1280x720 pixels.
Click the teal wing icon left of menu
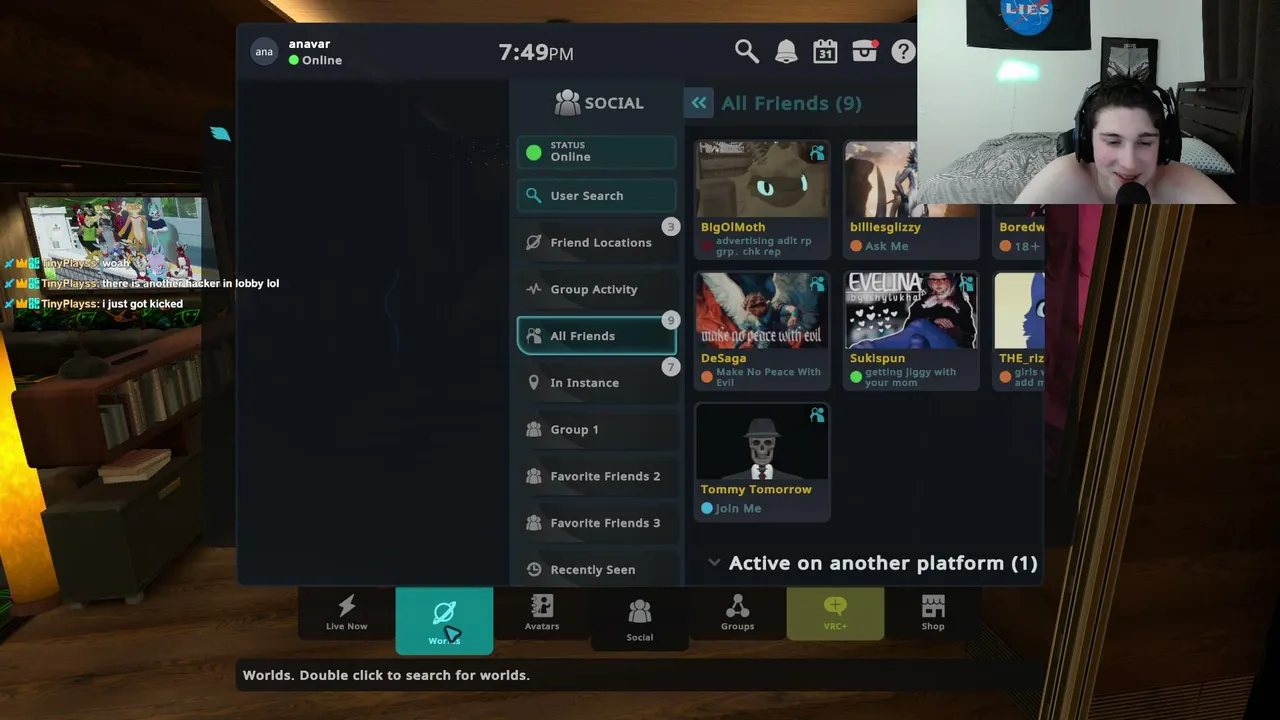[220, 134]
